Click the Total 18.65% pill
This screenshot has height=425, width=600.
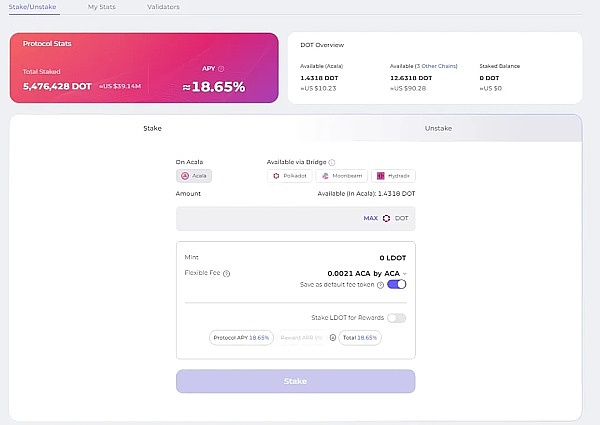point(360,338)
